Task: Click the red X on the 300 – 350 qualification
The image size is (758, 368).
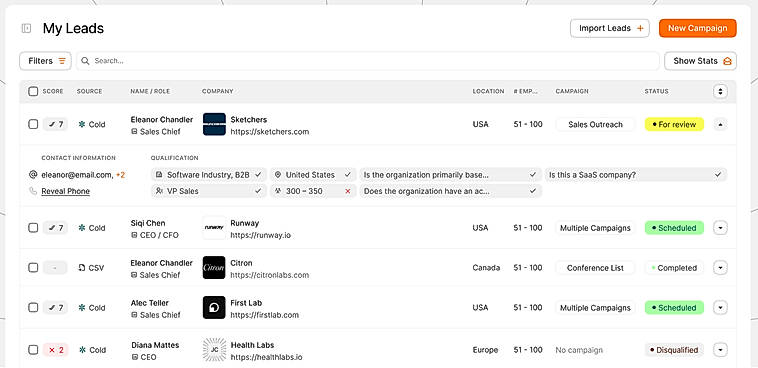Action: click(348, 191)
